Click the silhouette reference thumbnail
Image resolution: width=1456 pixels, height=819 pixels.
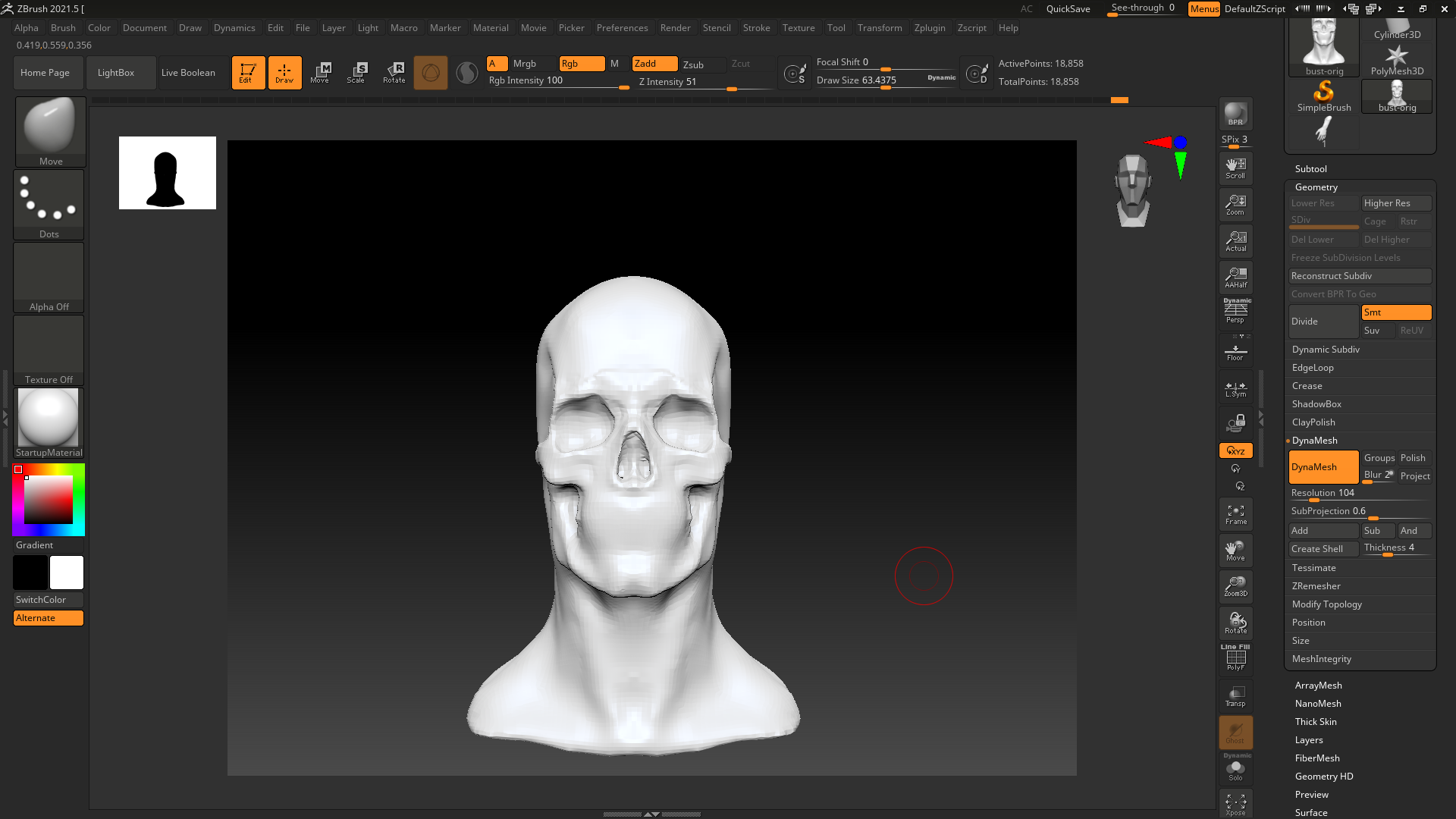[x=168, y=173]
